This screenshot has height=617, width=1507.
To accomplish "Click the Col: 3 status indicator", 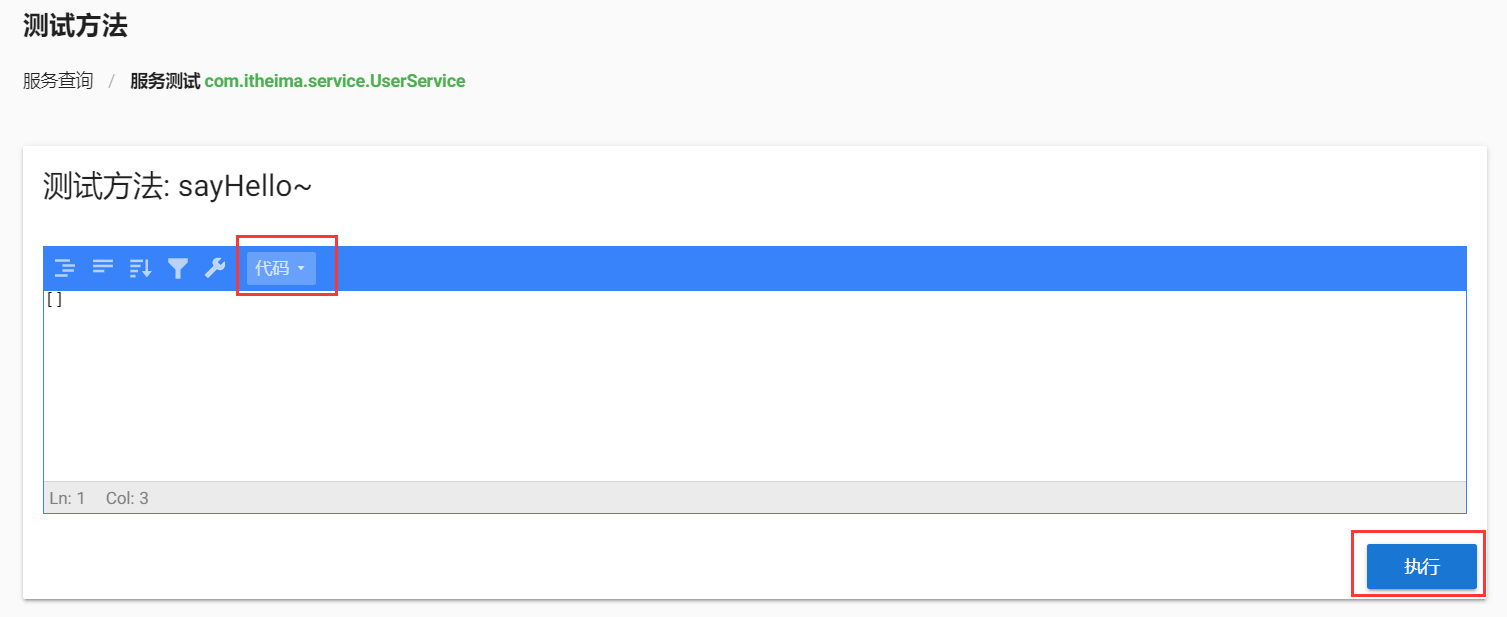I will coord(127,498).
